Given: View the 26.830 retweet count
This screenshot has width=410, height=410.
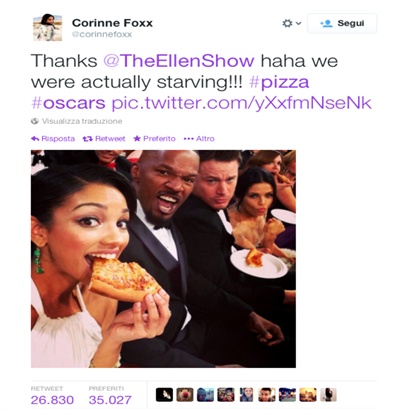Looking at the screenshot, I should [52, 400].
